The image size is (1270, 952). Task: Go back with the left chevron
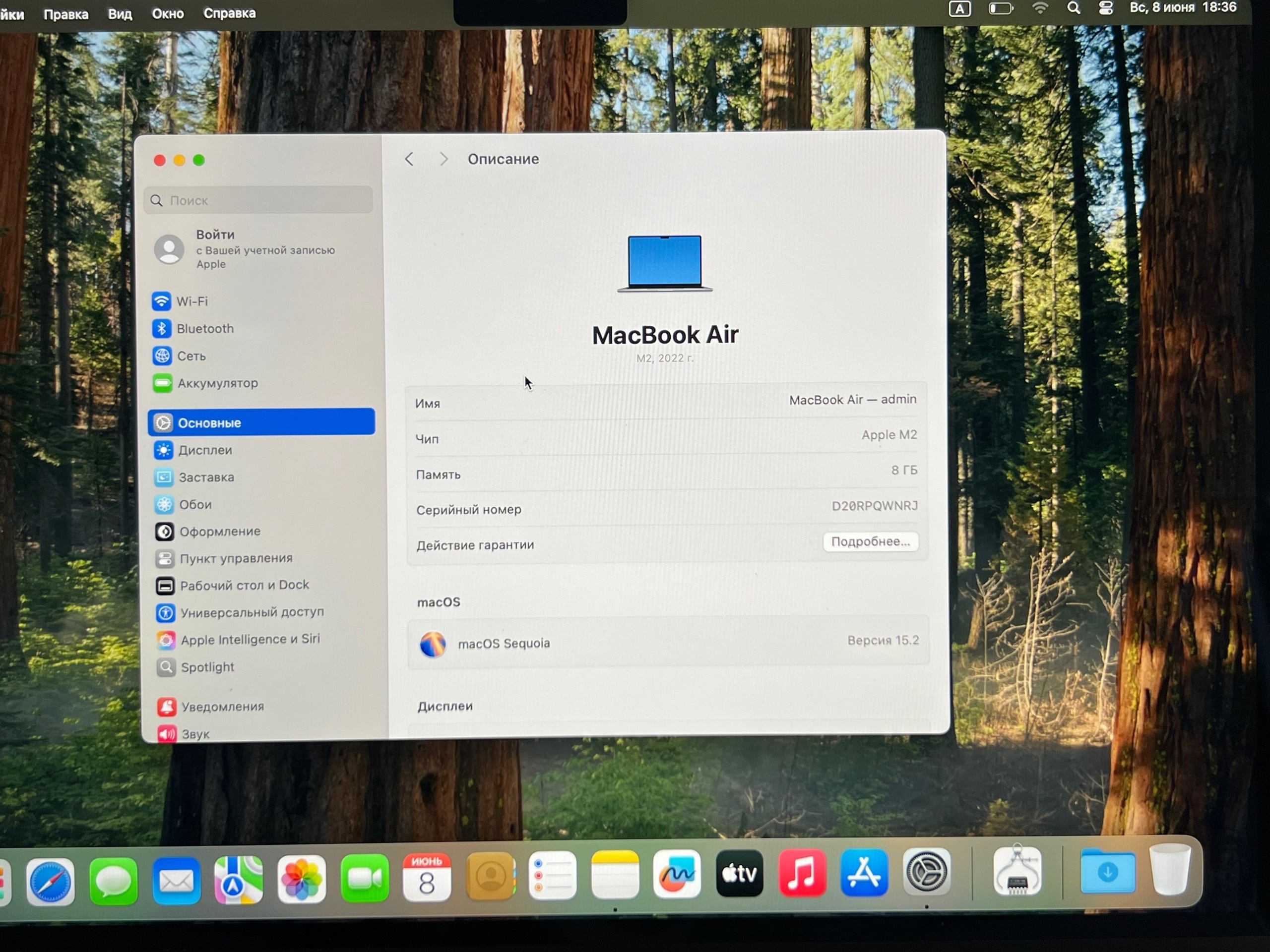(409, 159)
